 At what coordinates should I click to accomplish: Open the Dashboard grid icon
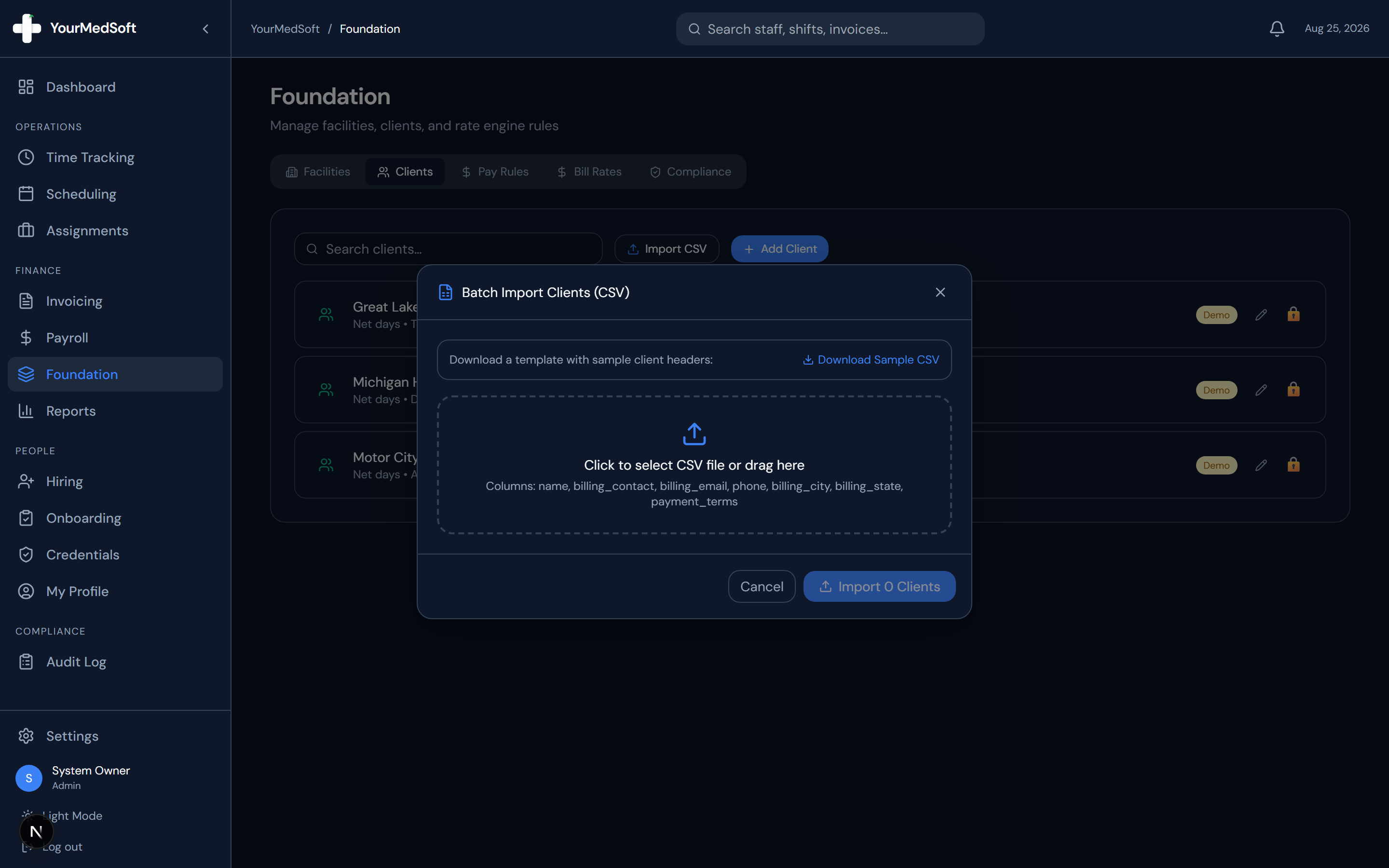26,87
